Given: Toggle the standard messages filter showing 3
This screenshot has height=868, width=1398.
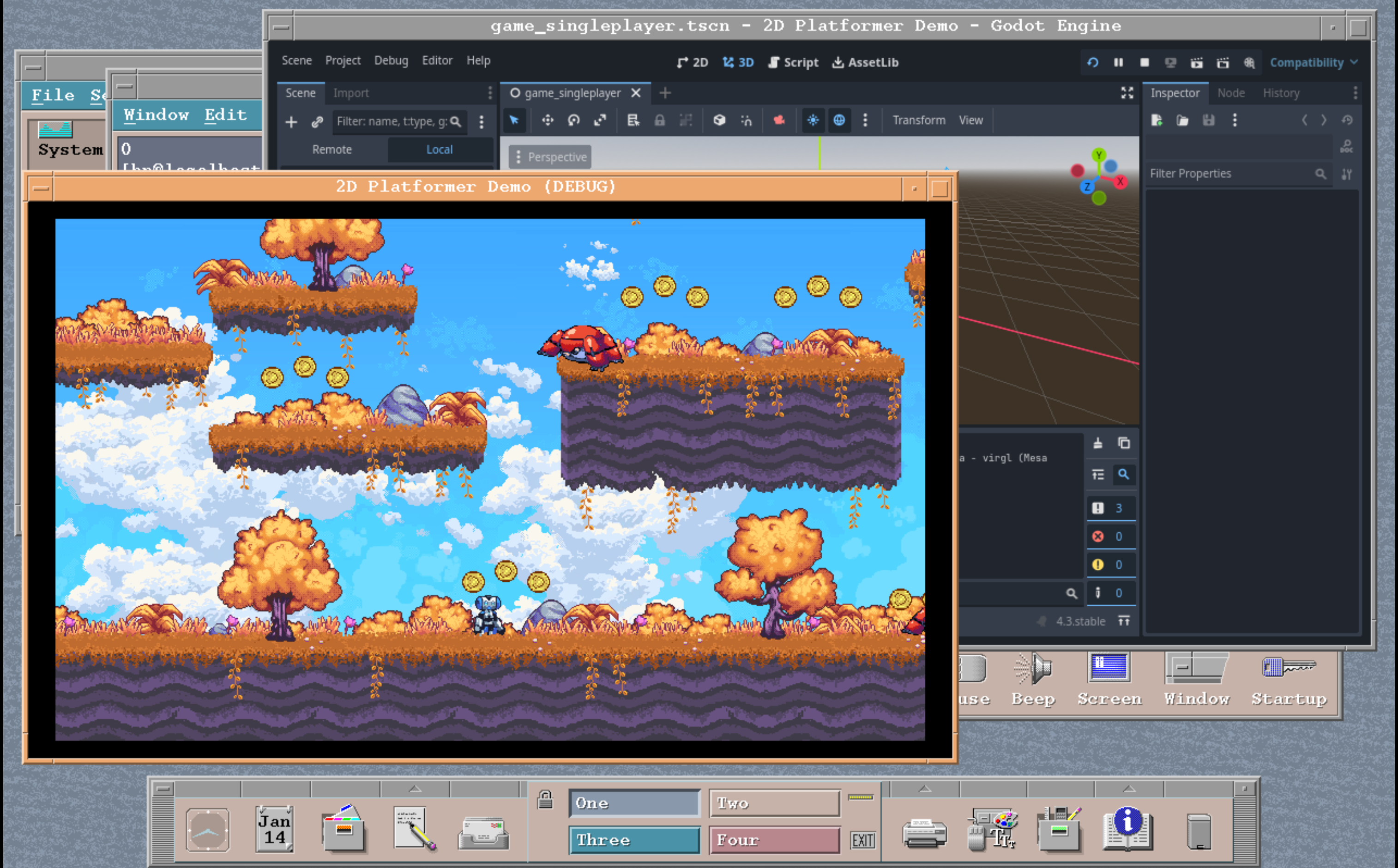Looking at the screenshot, I should pyautogui.click(x=1111, y=508).
